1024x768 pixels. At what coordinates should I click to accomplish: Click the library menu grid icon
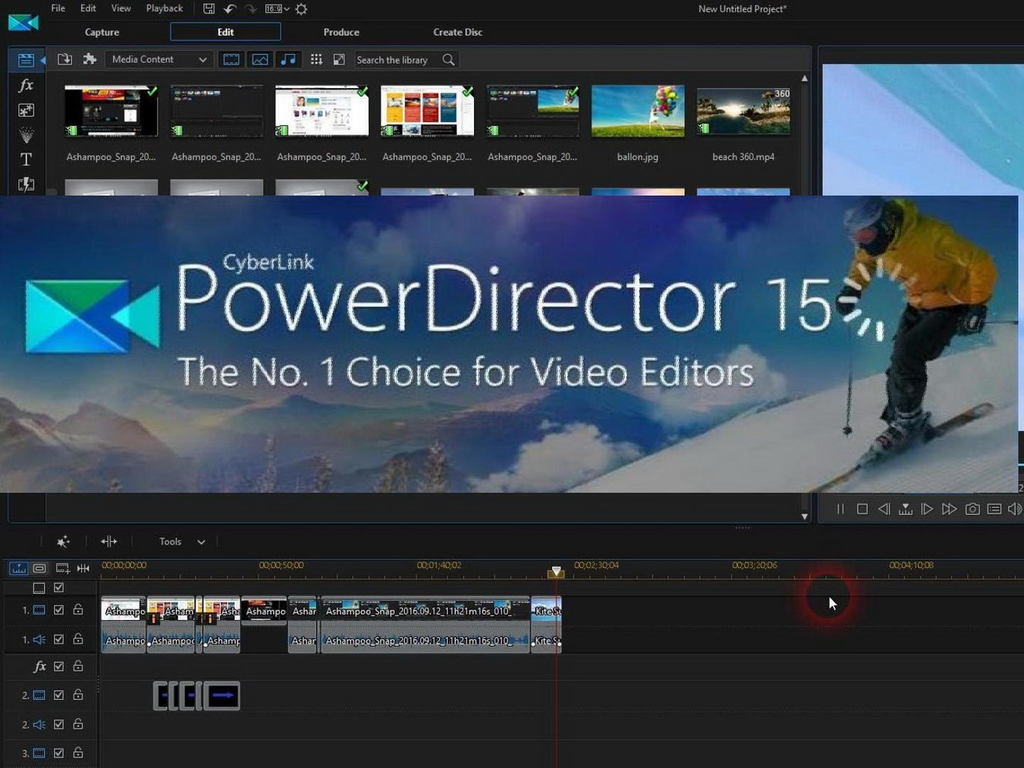(x=316, y=59)
